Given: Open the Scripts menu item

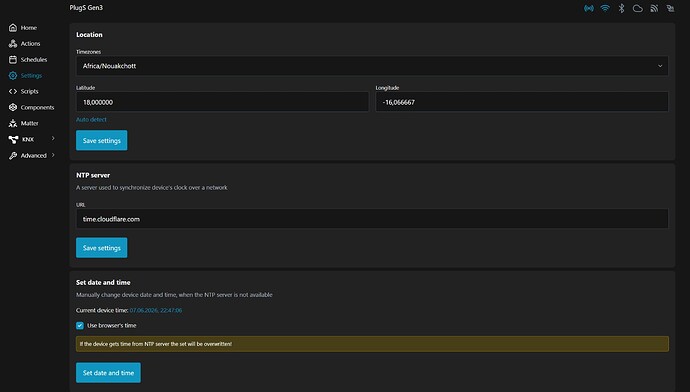Looking at the screenshot, I should point(29,92).
